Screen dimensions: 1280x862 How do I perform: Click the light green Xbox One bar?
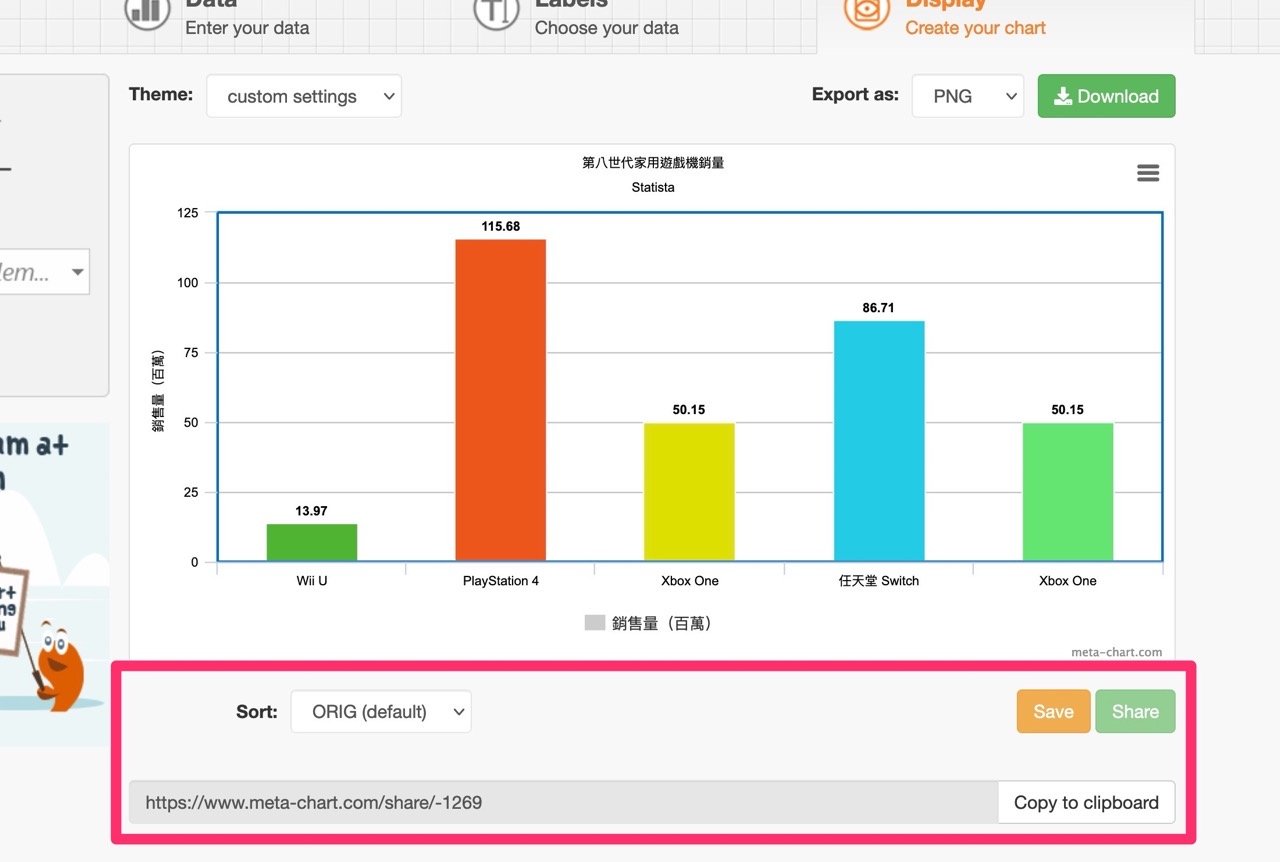1068,492
